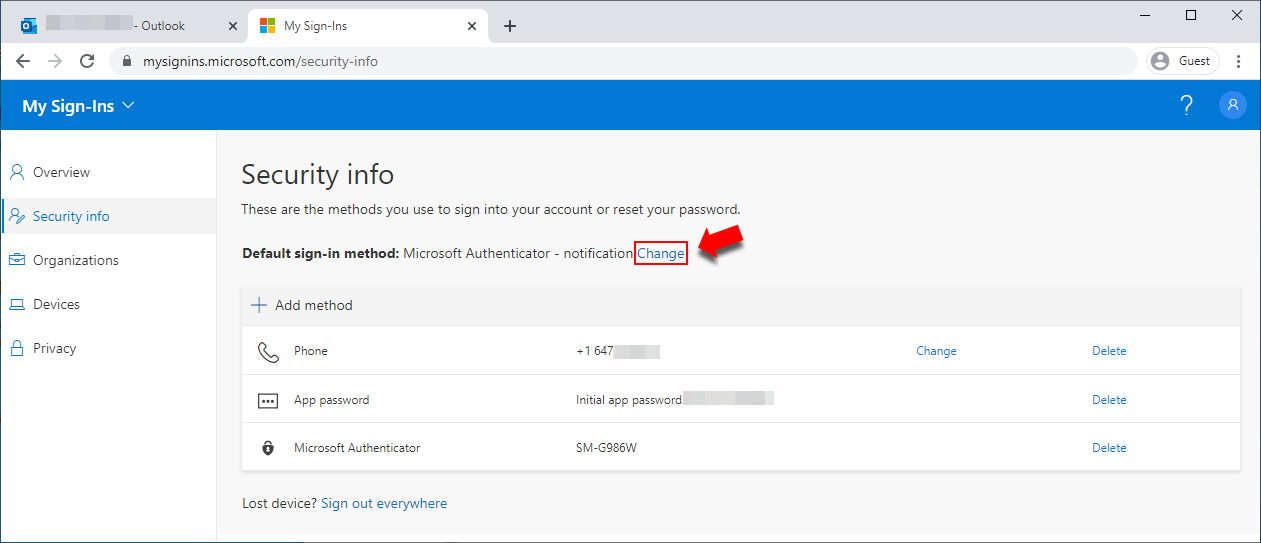This screenshot has height=543, width=1261.
Task: Click the Overview person icon
Action: coord(17,172)
